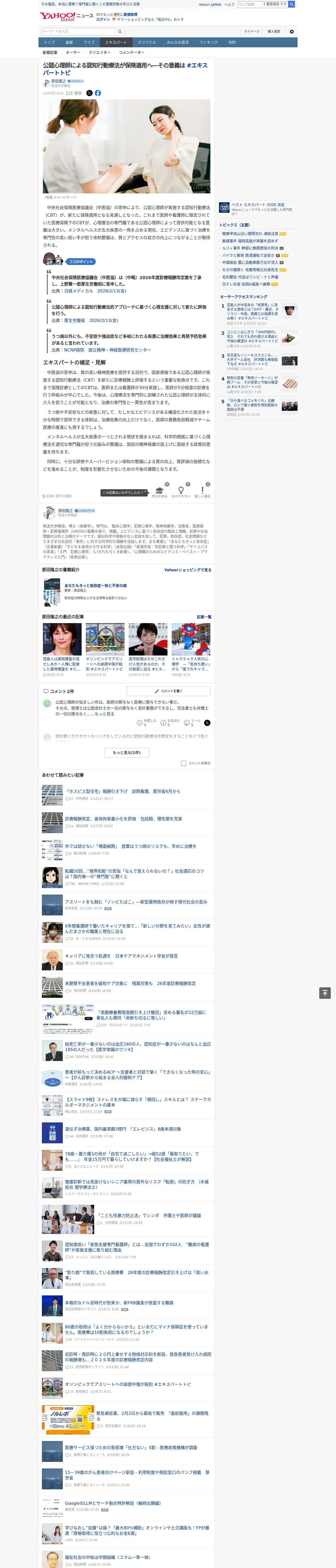Open topic 関東甲信山沿い積雪恐れ 凍結注意
The width and height of the screenshot is (336, 1568).
click(250, 233)
